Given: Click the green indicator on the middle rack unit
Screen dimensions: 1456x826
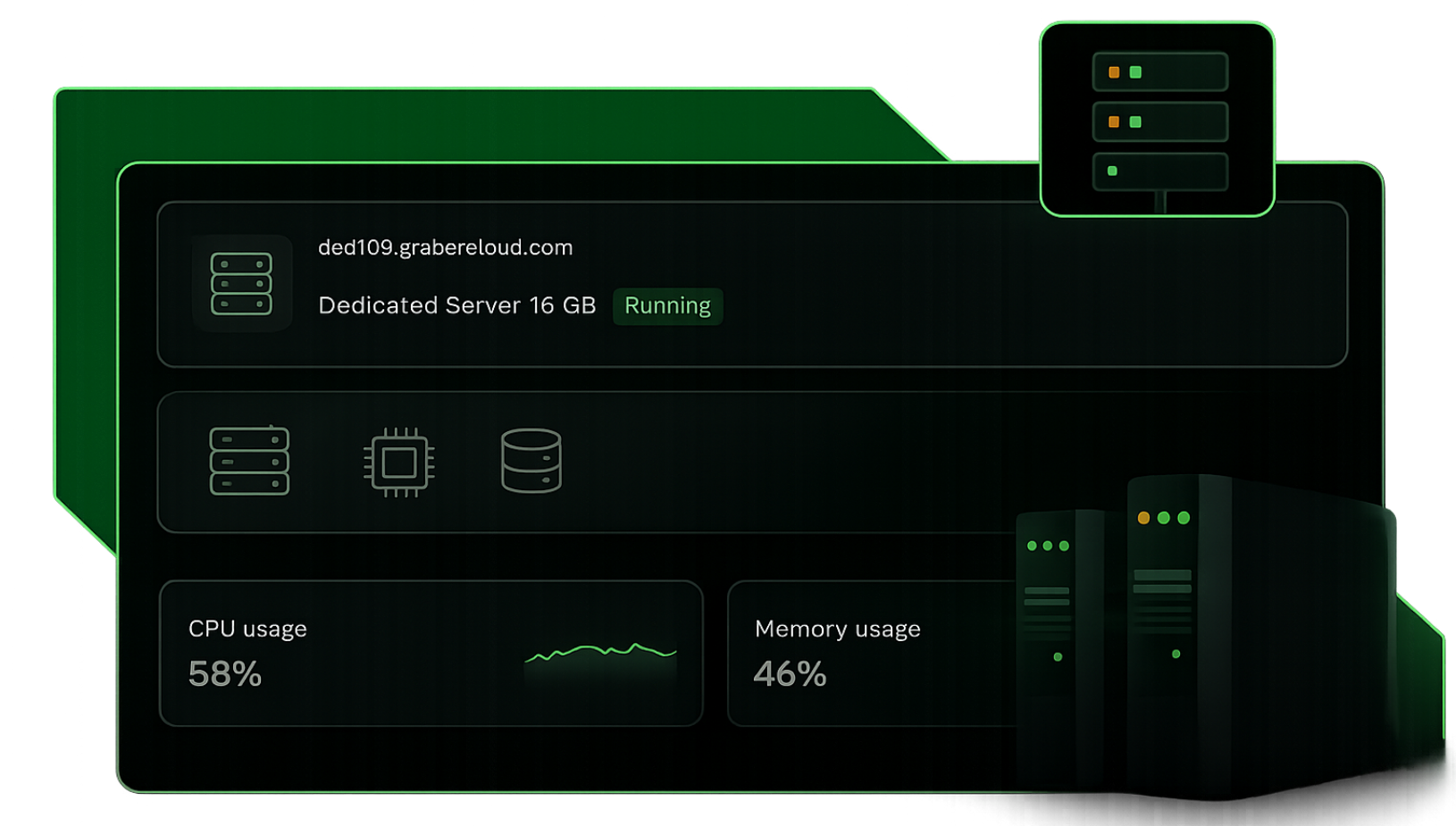Looking at the screenshot, I should point(1135,121).
